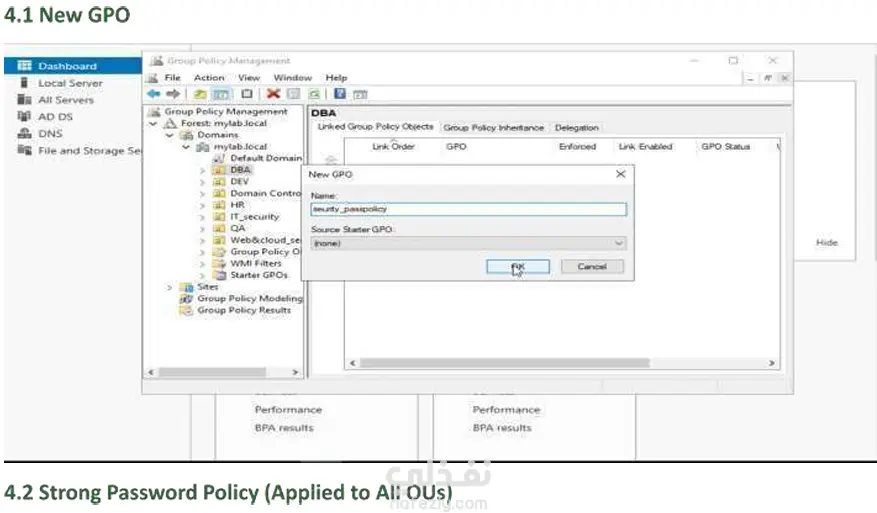This screenshot has height=513, width=877.
Task: Click the Forward arrow toolbar icon
Action: tap(173, 94)
